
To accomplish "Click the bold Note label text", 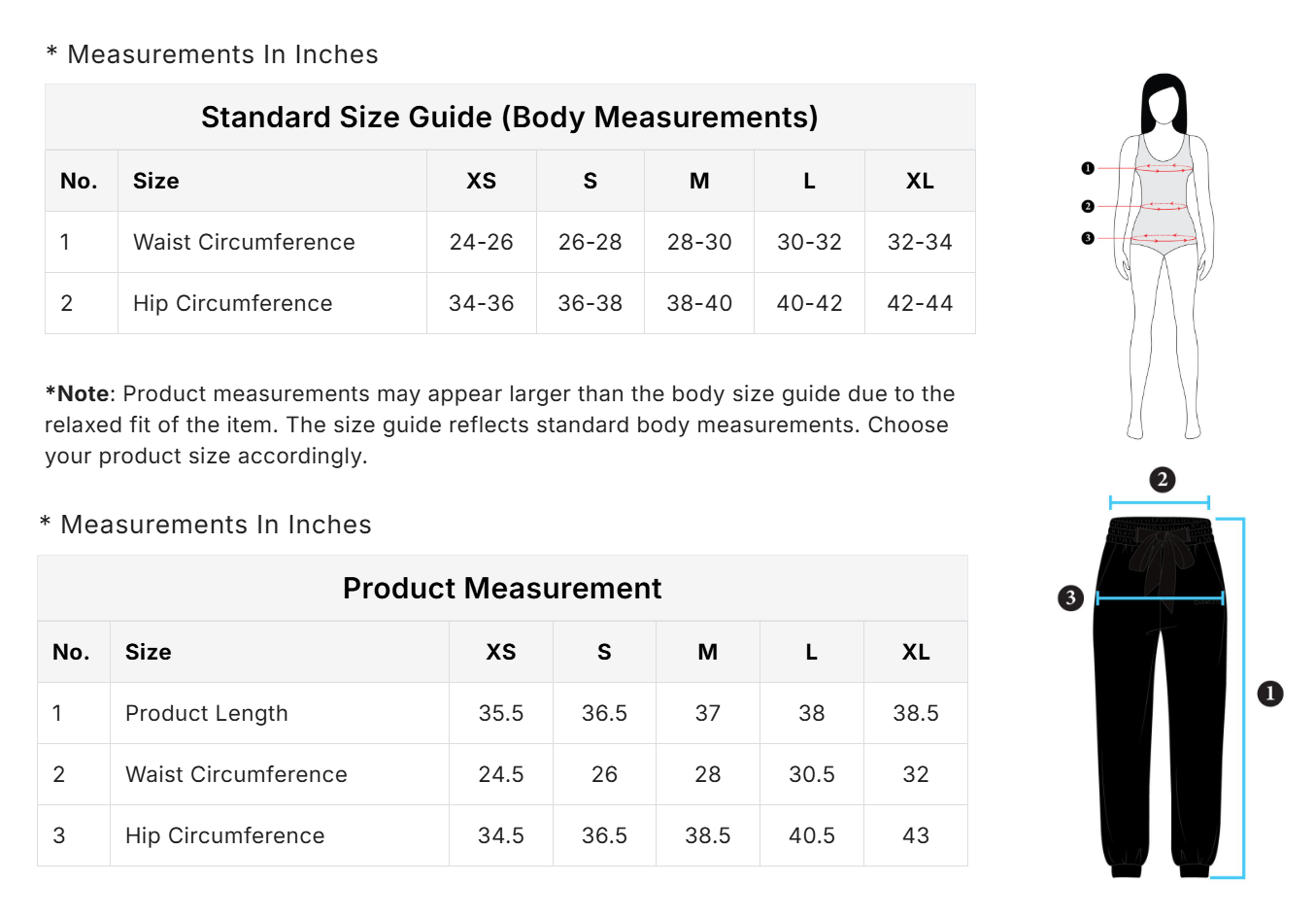I will [x=79, y=394].
